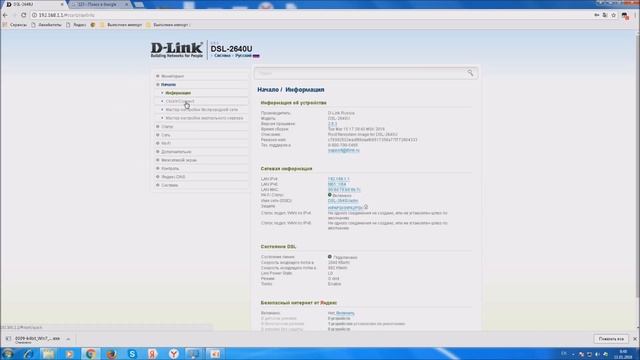Reload the router page

point(24,15)
